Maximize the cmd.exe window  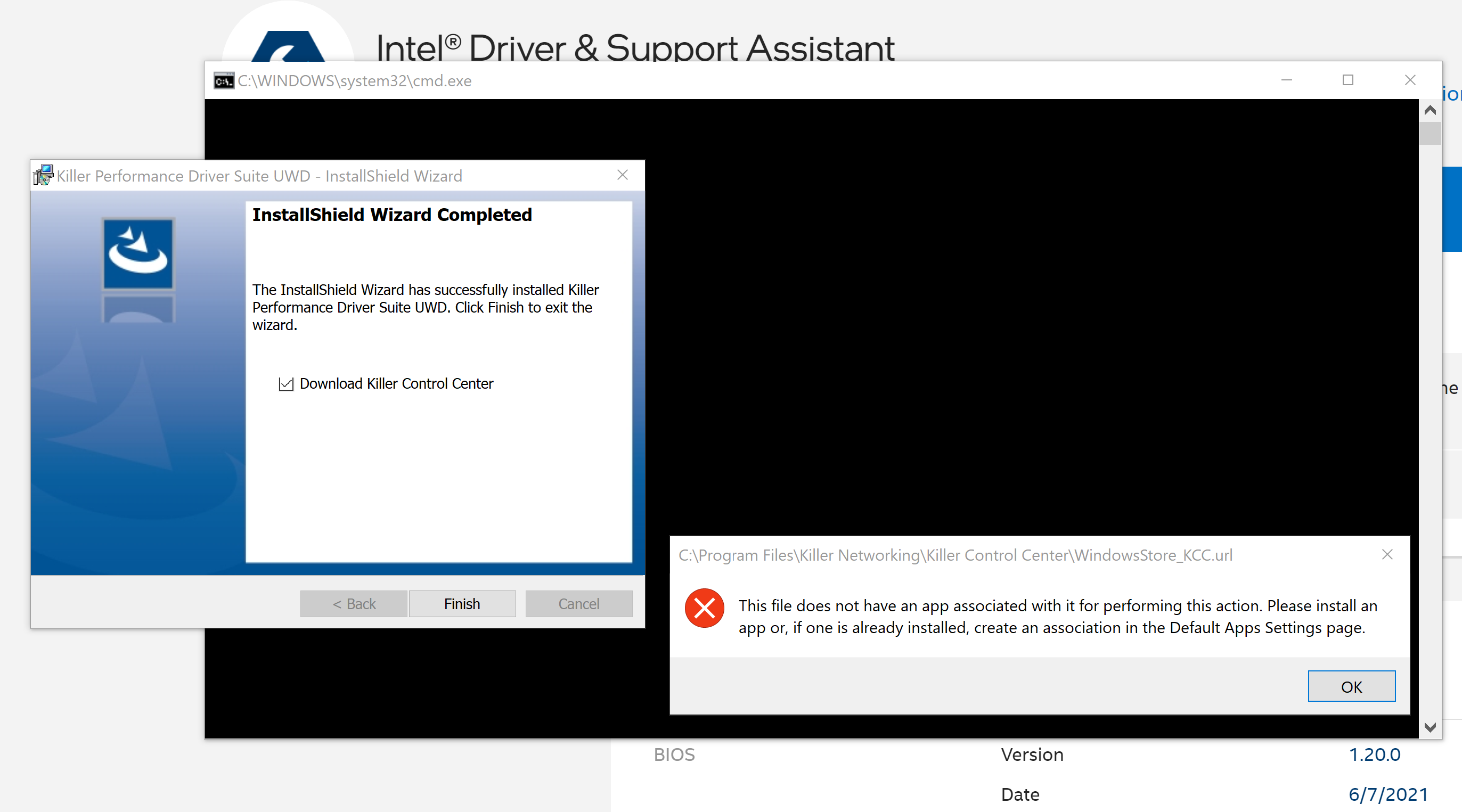click(x=1347, y=80)
